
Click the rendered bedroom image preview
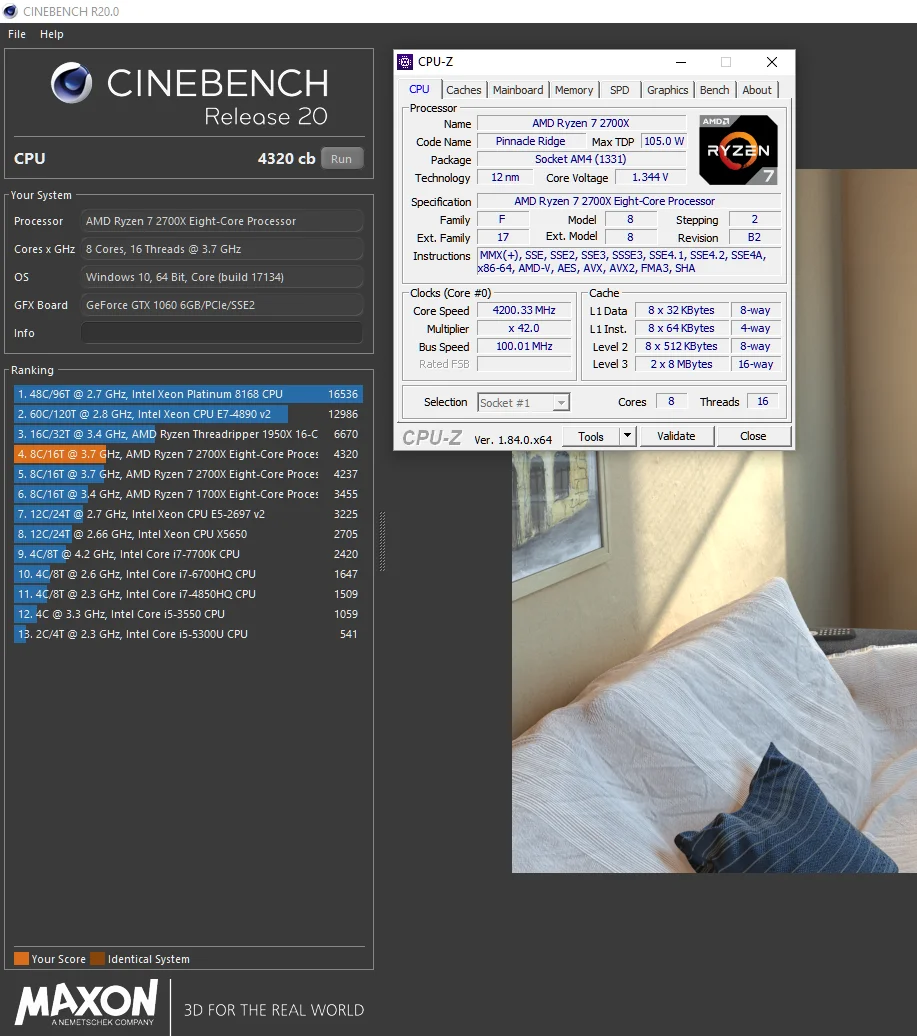click(x=714, y=661)
